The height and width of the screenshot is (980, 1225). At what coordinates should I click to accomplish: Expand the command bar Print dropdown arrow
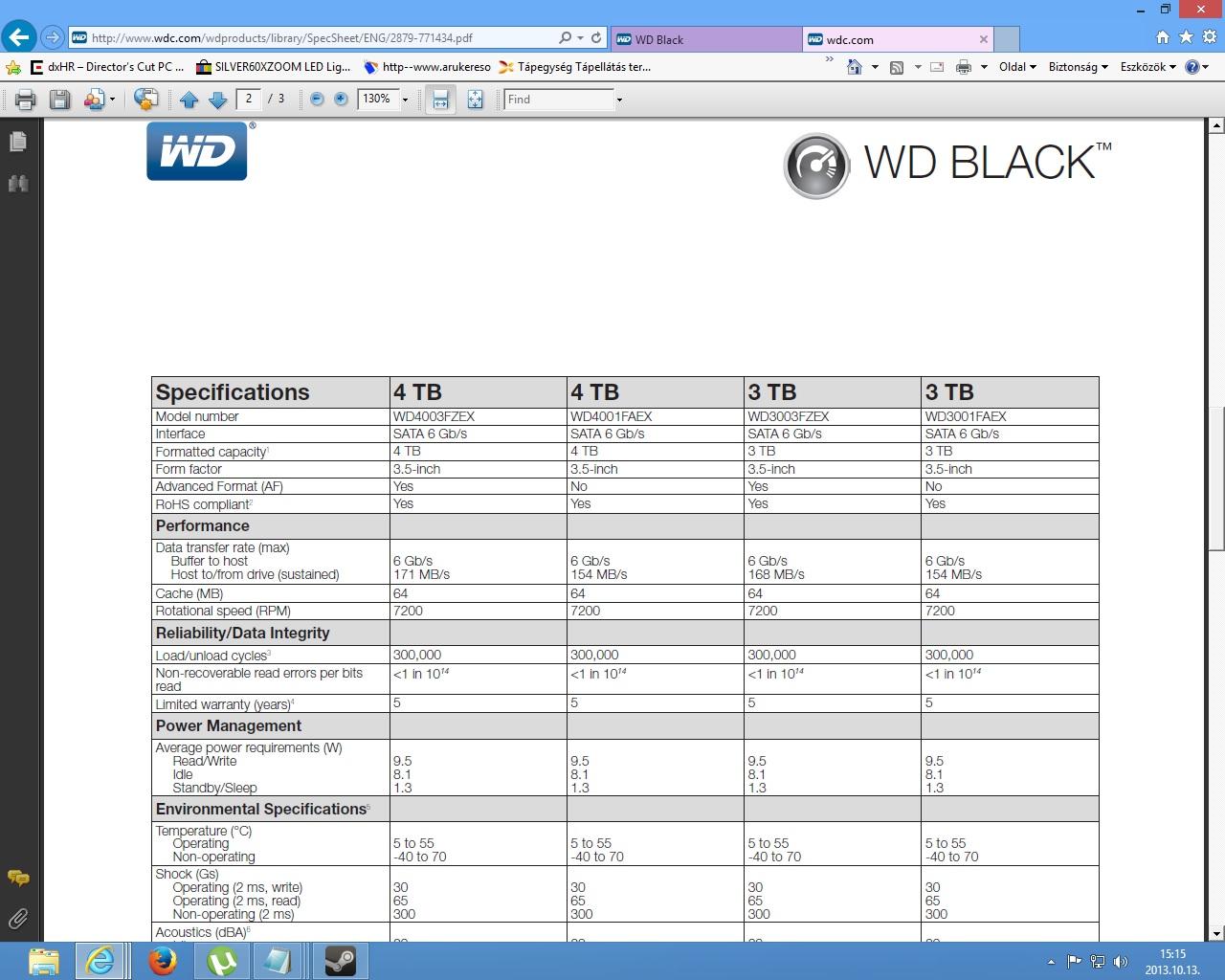click(x=984, y=67)
